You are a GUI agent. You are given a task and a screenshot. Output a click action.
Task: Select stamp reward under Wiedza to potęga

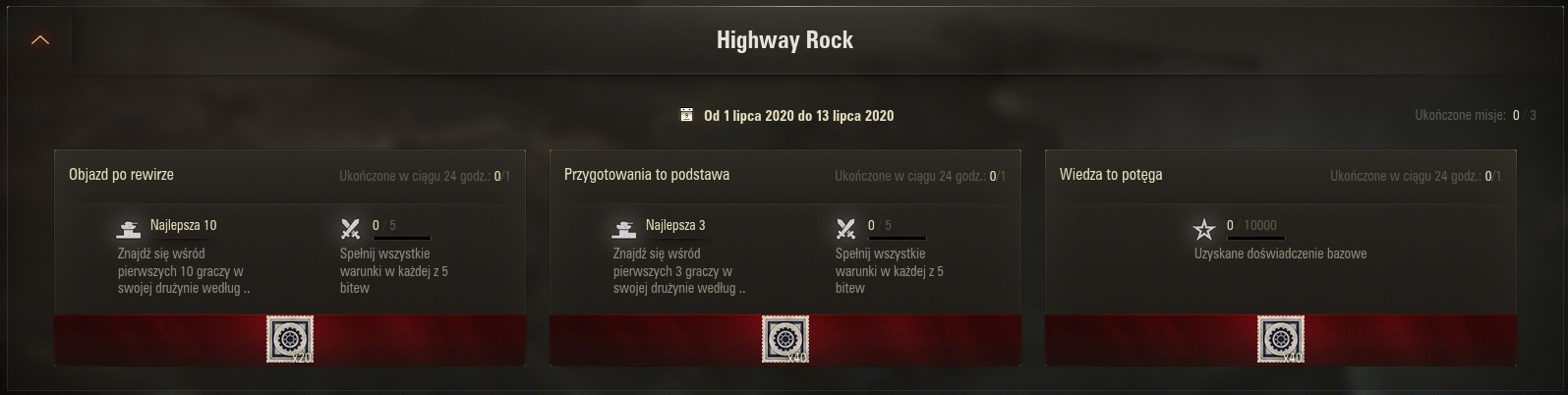[1281, 339]
